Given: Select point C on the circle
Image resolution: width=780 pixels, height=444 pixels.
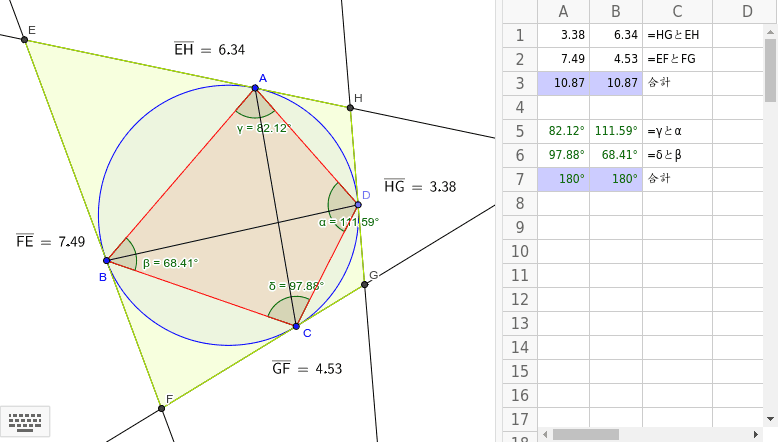Looking at the screenshot, I should [296, 326].
